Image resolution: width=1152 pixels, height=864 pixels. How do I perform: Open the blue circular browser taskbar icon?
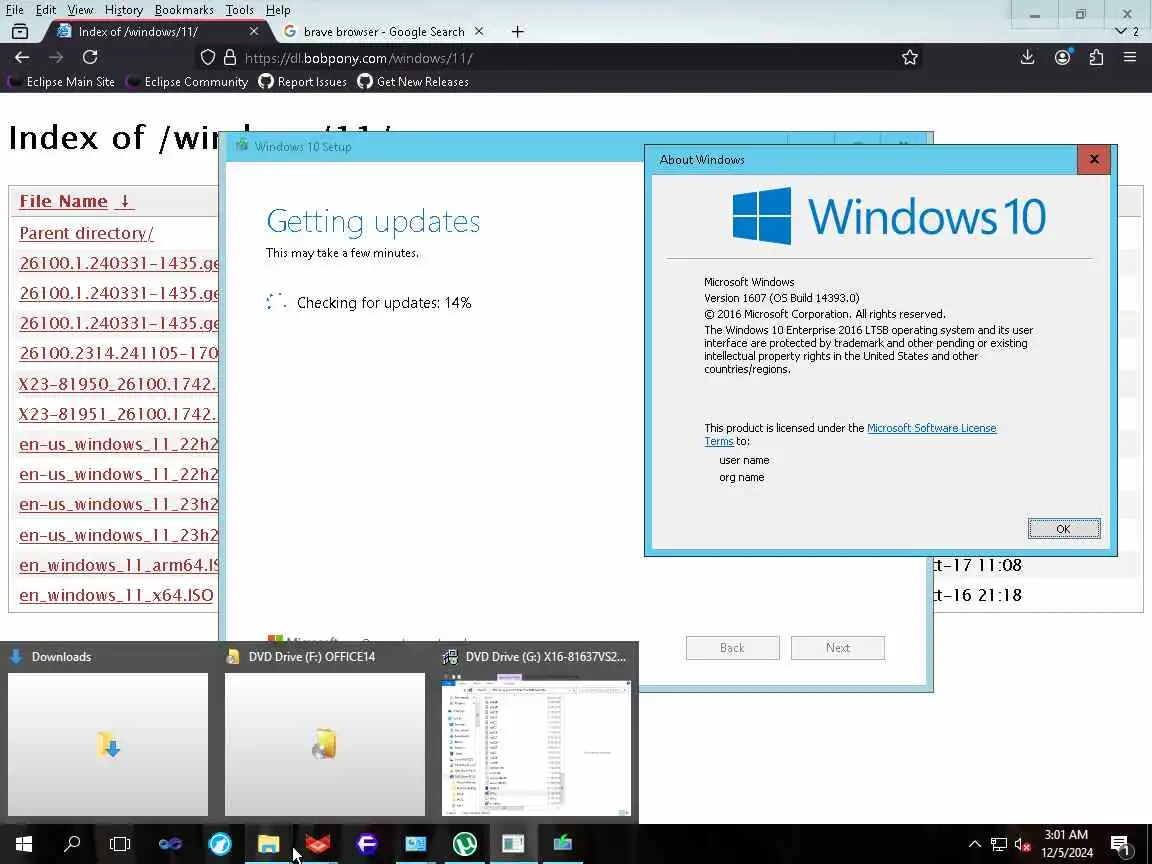pyautogui.click(x=219, y=843)
